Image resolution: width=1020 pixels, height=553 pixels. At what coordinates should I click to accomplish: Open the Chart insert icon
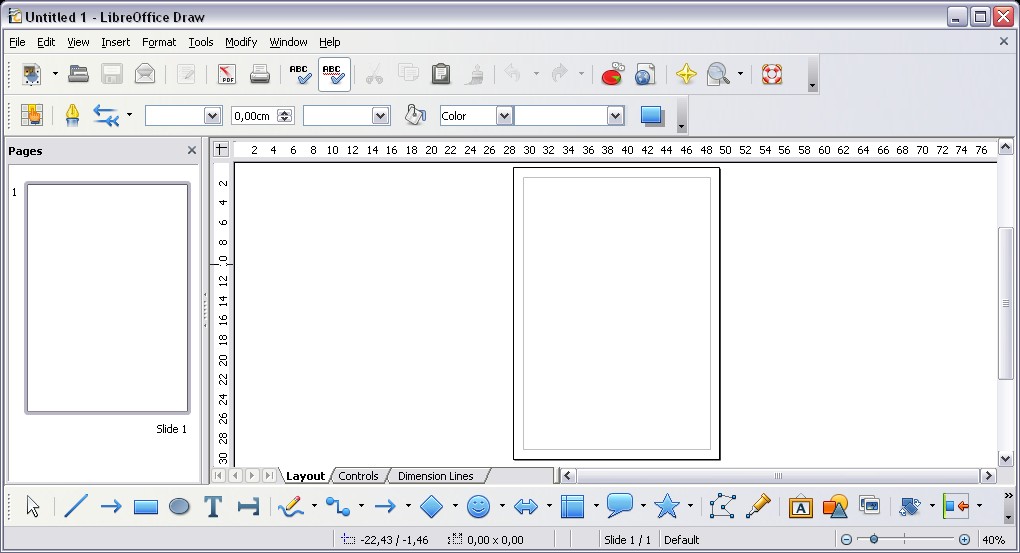tap(612, 74)
